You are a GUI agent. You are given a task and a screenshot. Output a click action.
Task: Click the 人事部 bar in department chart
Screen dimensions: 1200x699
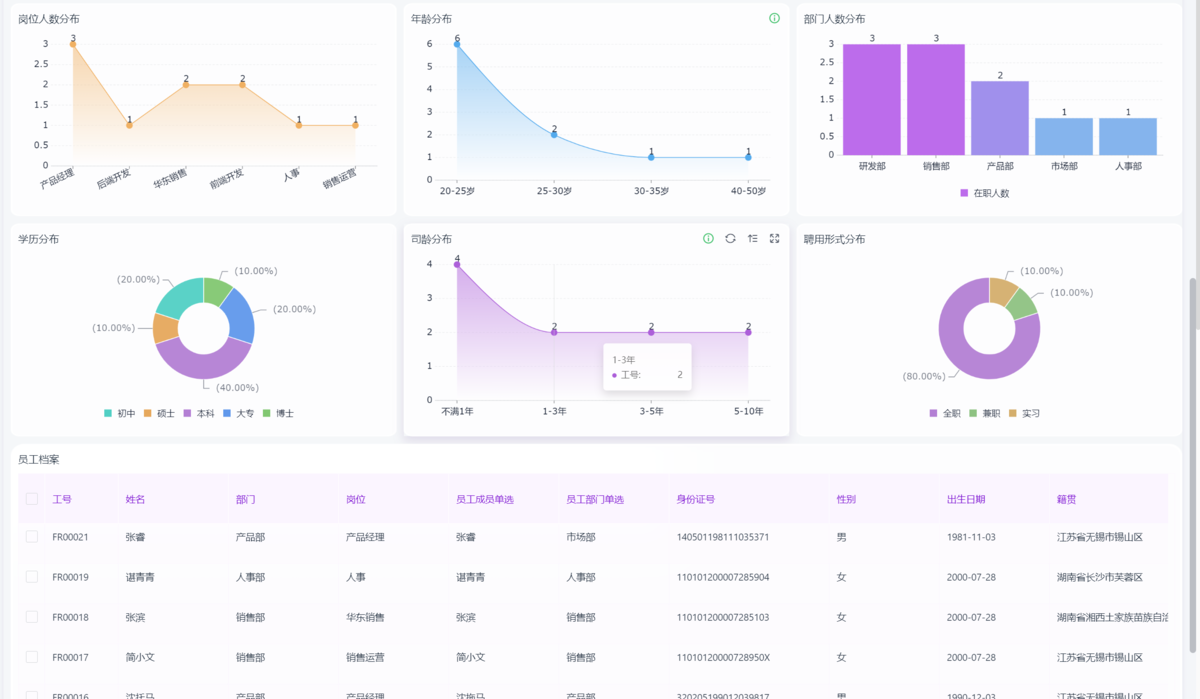(1128, 137)
